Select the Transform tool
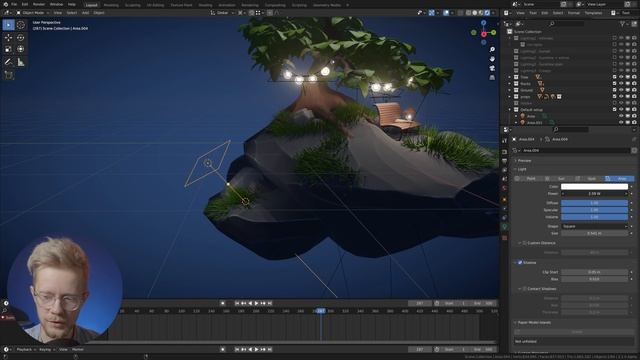 (x=20, y=49)
